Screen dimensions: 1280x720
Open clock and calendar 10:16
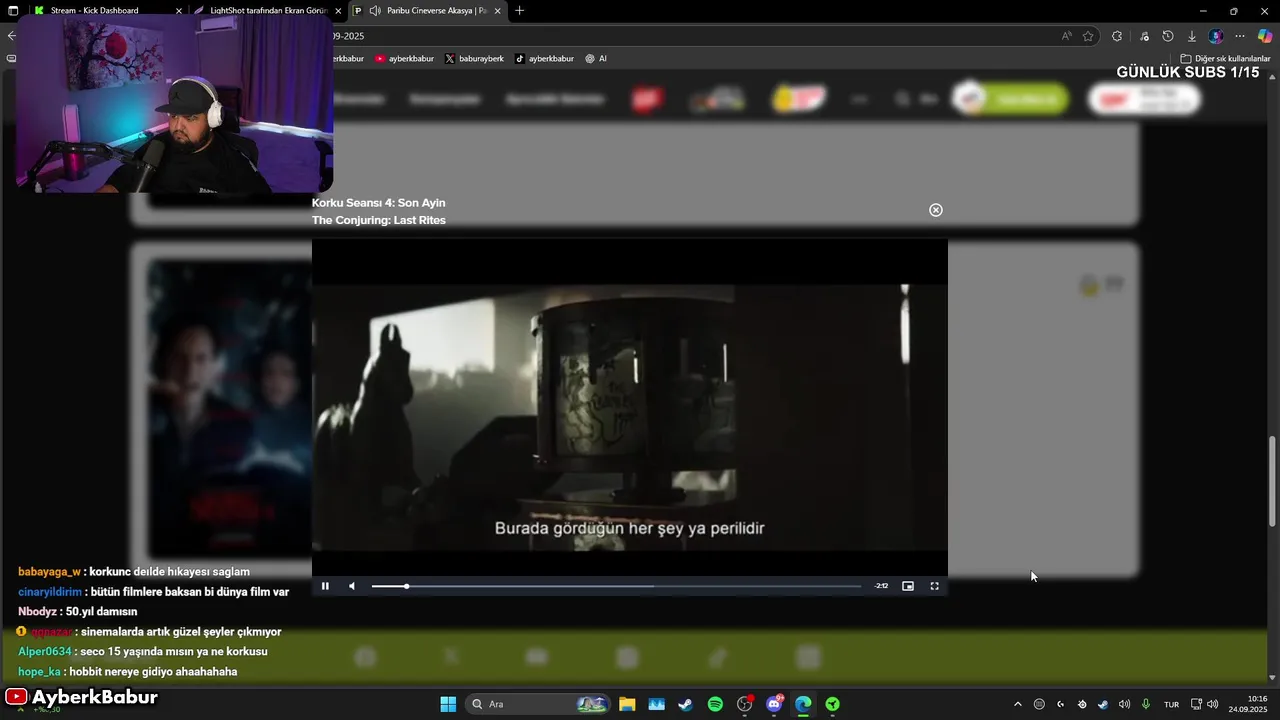(x=1248, y=704)
